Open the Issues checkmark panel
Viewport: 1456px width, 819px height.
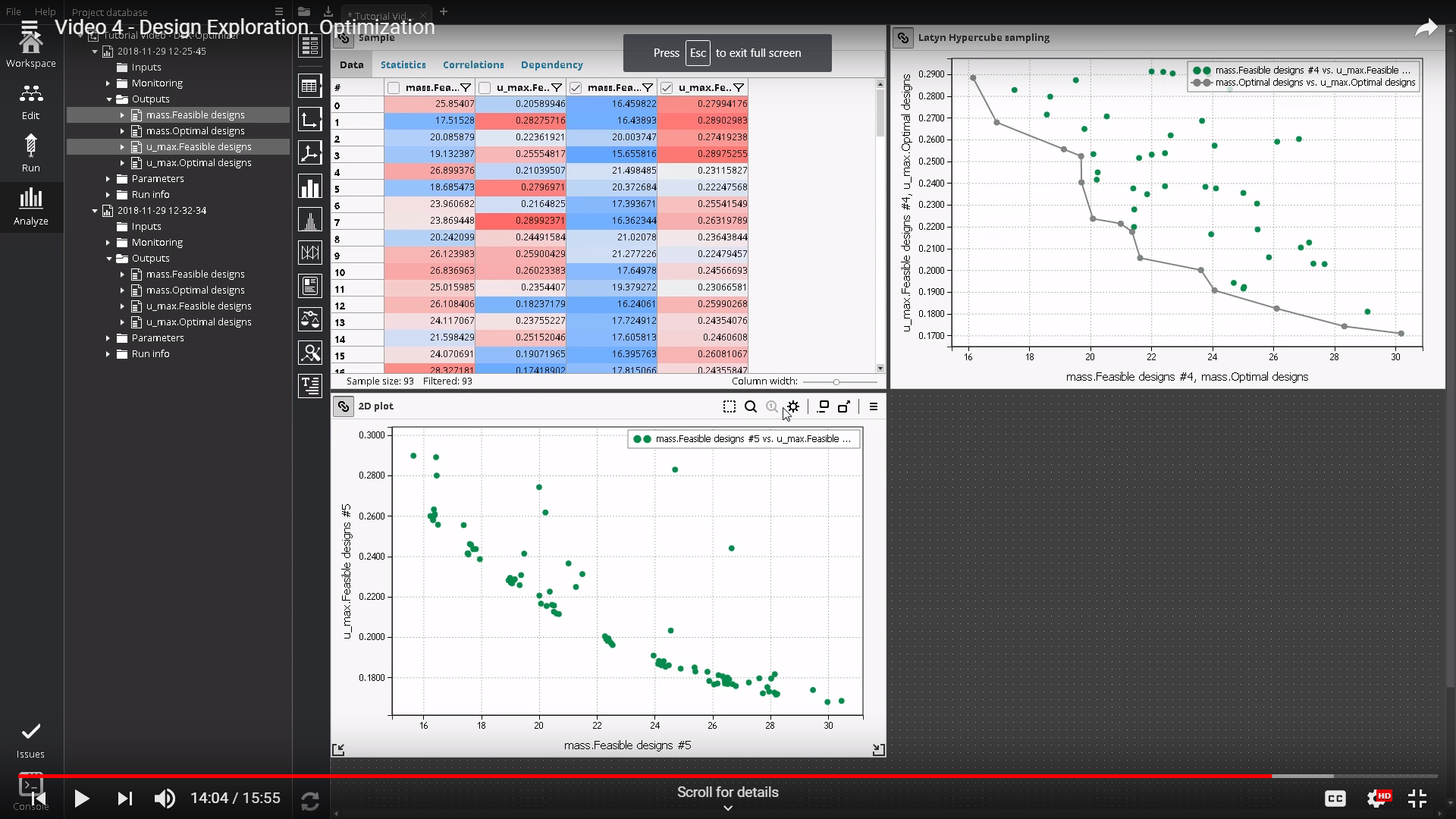pos(30,740)
